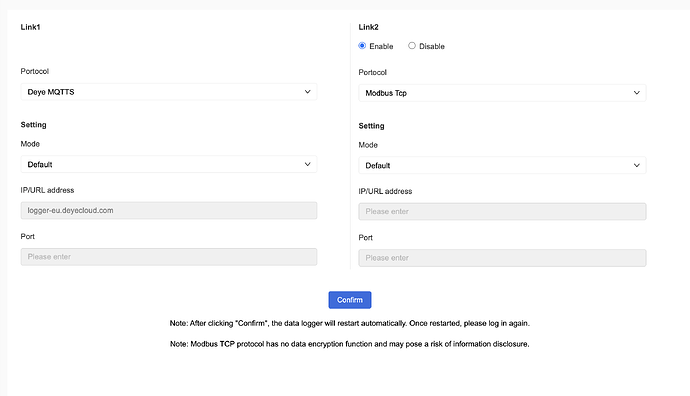Viewport: 690px width, 396px height.
Task: Click the Link1 Port label
Action: pyautogui.click(x=27, y=236)
